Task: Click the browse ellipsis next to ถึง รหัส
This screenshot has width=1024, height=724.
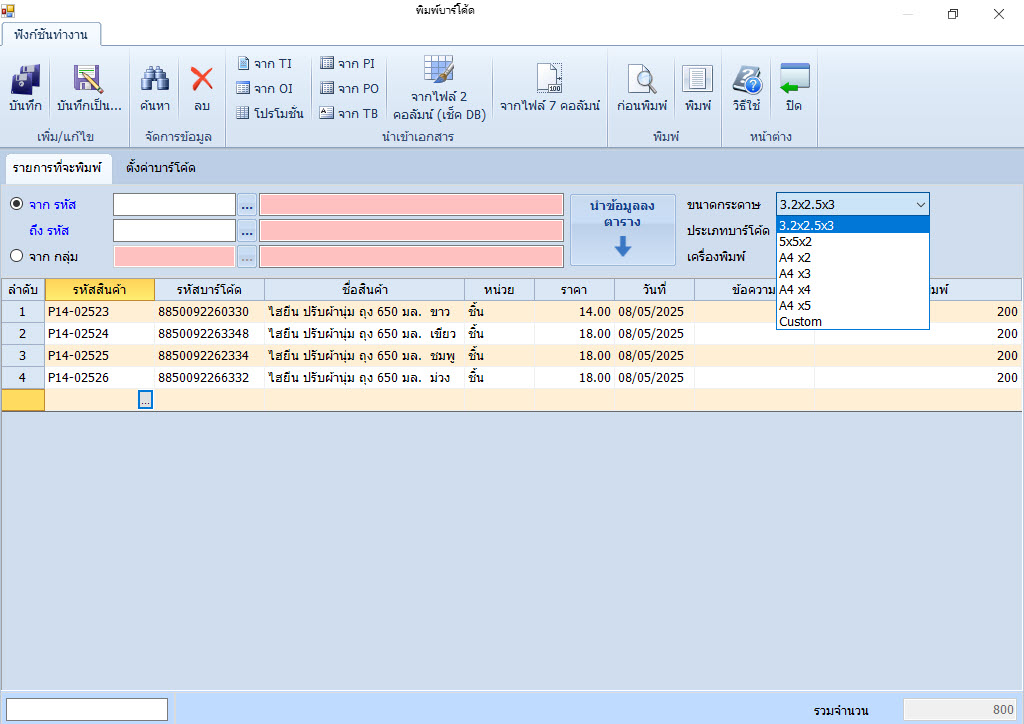Action: point(246,232)
